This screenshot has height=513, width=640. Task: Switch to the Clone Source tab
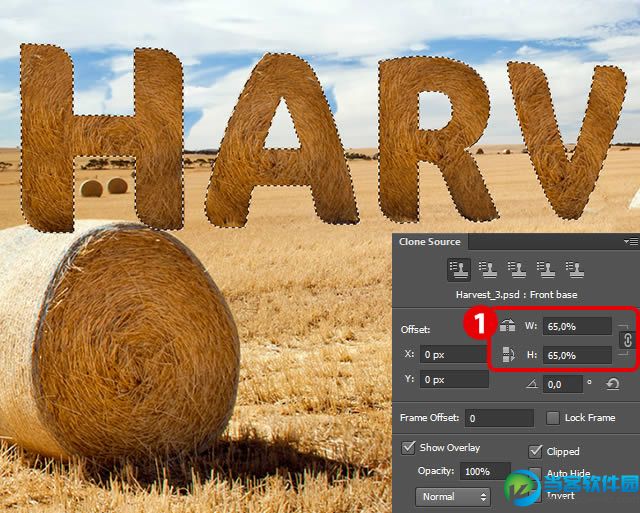[430, 242]
